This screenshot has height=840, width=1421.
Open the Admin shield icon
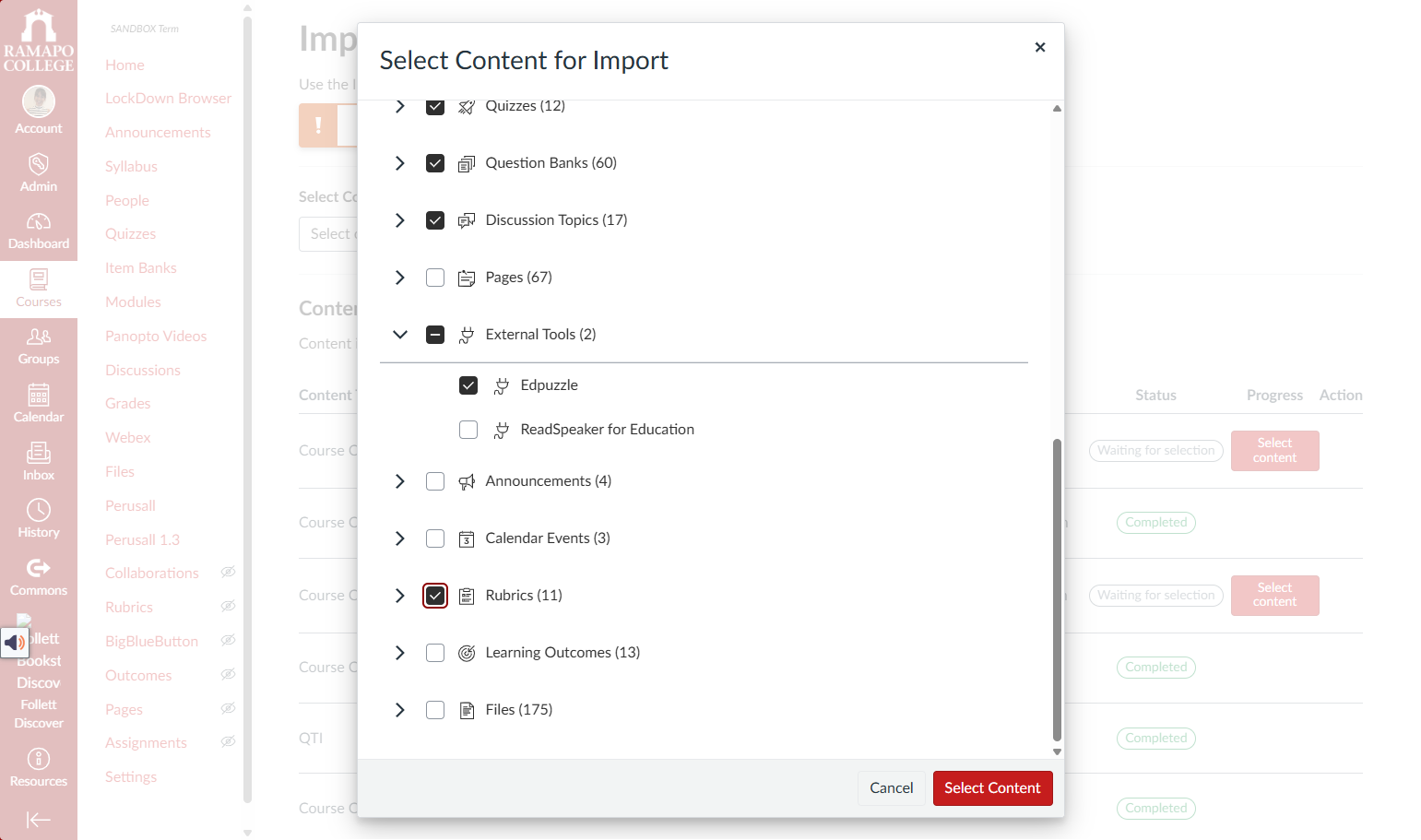pos(39,164)
